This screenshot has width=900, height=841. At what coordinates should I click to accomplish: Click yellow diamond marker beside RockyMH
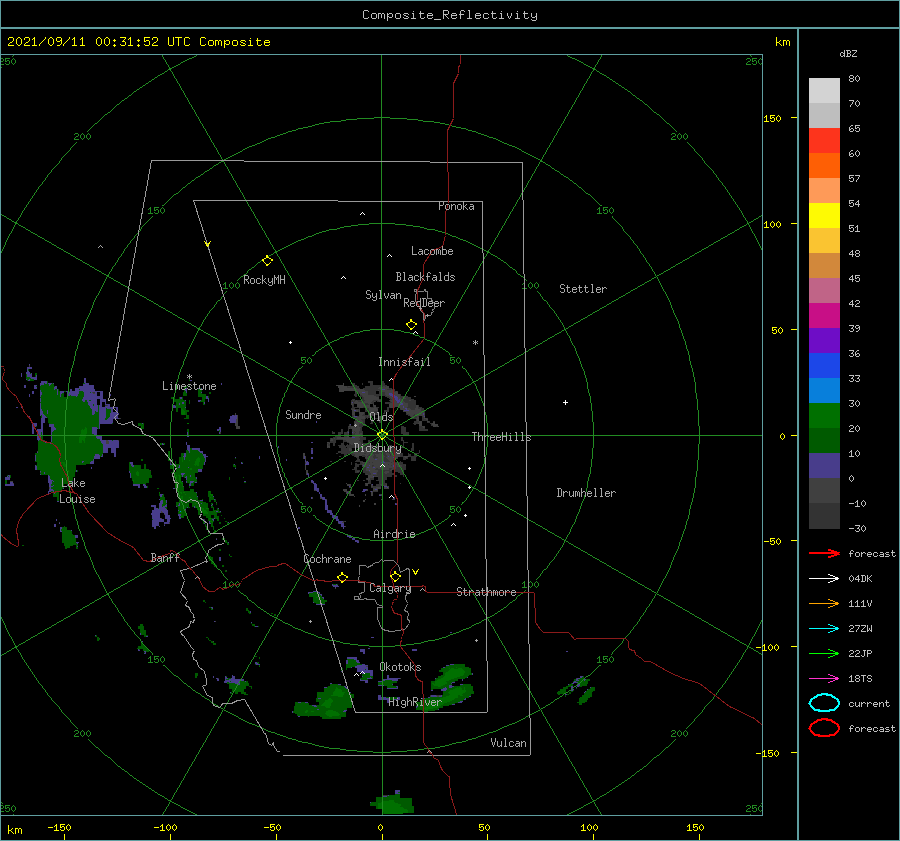[x=267, y=261]
